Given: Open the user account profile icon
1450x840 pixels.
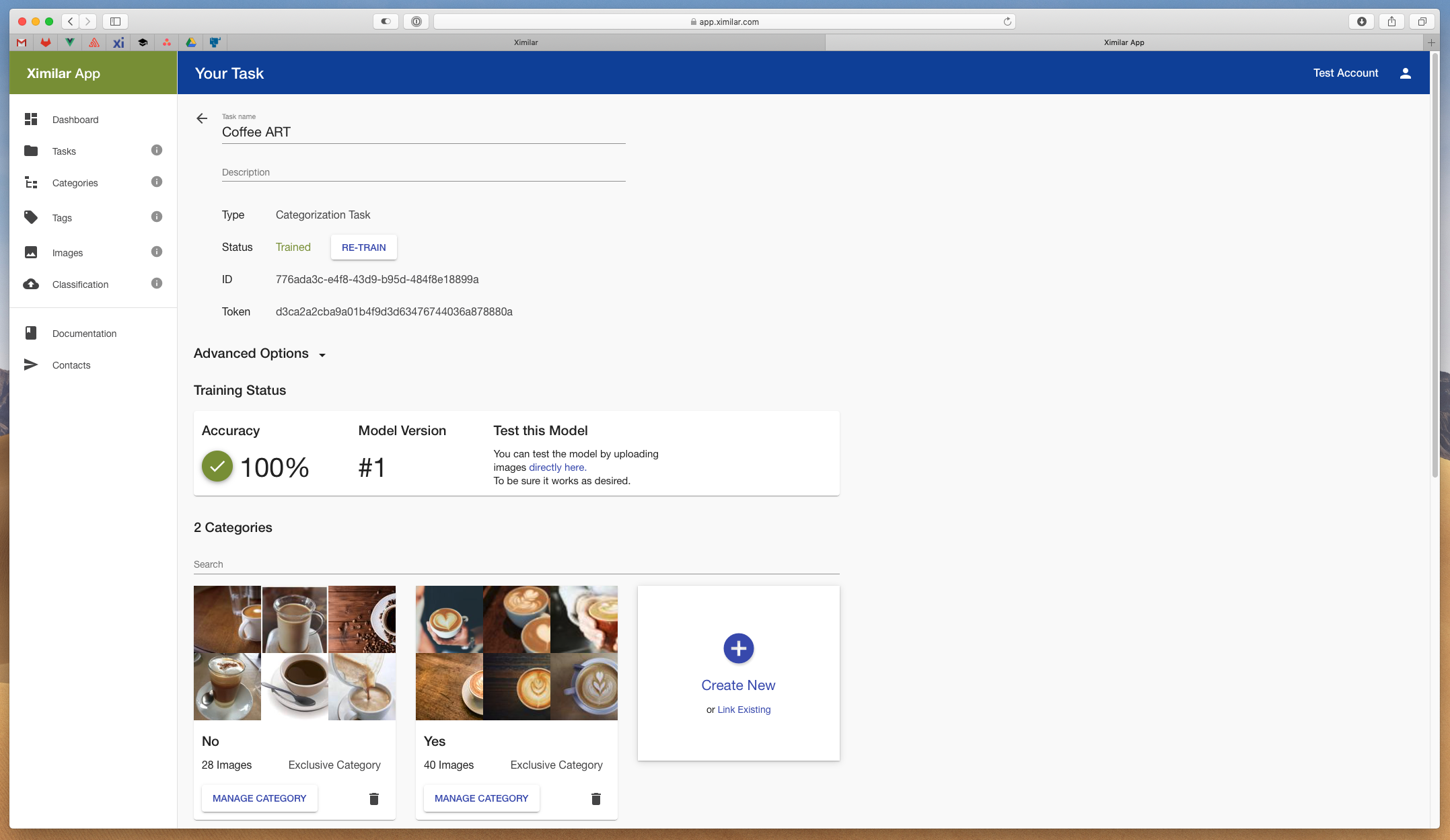Looking at the screenshot, I should tap(1405, 73).
